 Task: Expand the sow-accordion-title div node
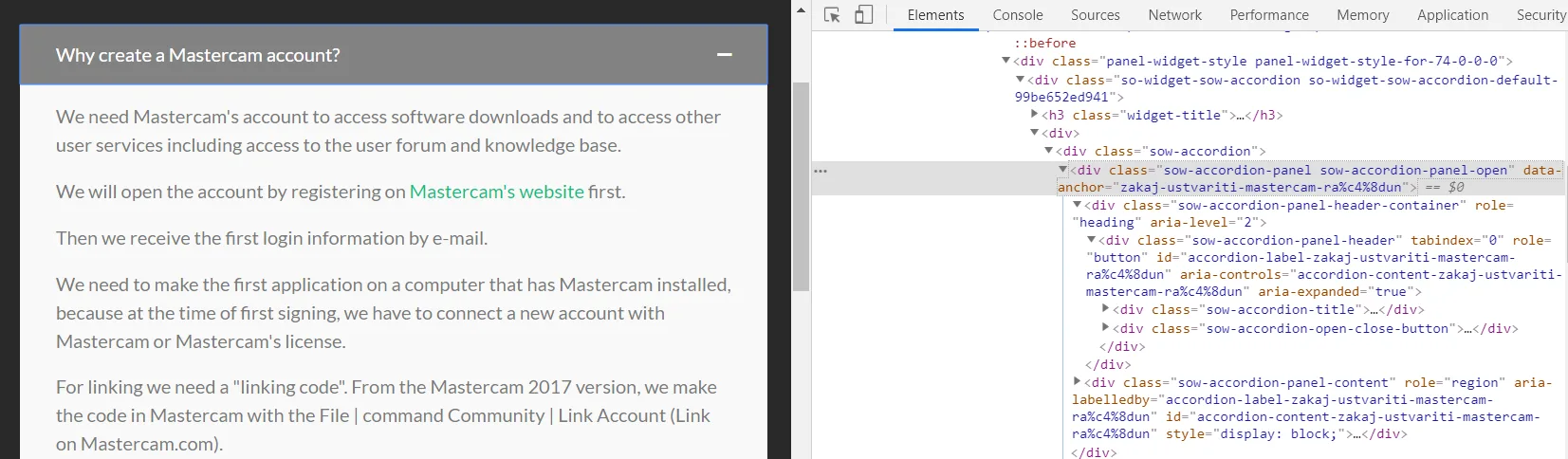(1106, 309)
